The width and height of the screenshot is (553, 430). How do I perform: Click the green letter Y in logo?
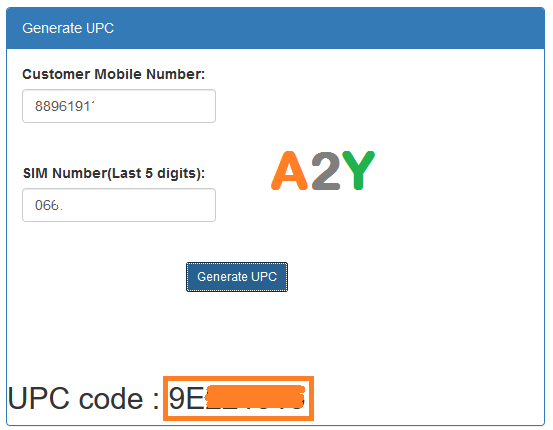pyautogui.click(x=358, y=170)
